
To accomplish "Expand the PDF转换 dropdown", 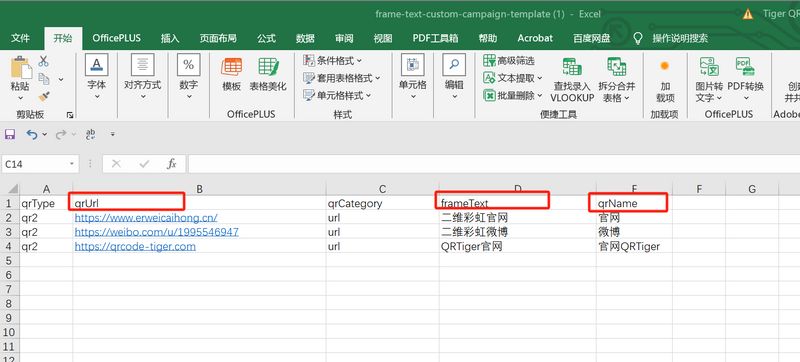I will [x=745, y=98].
